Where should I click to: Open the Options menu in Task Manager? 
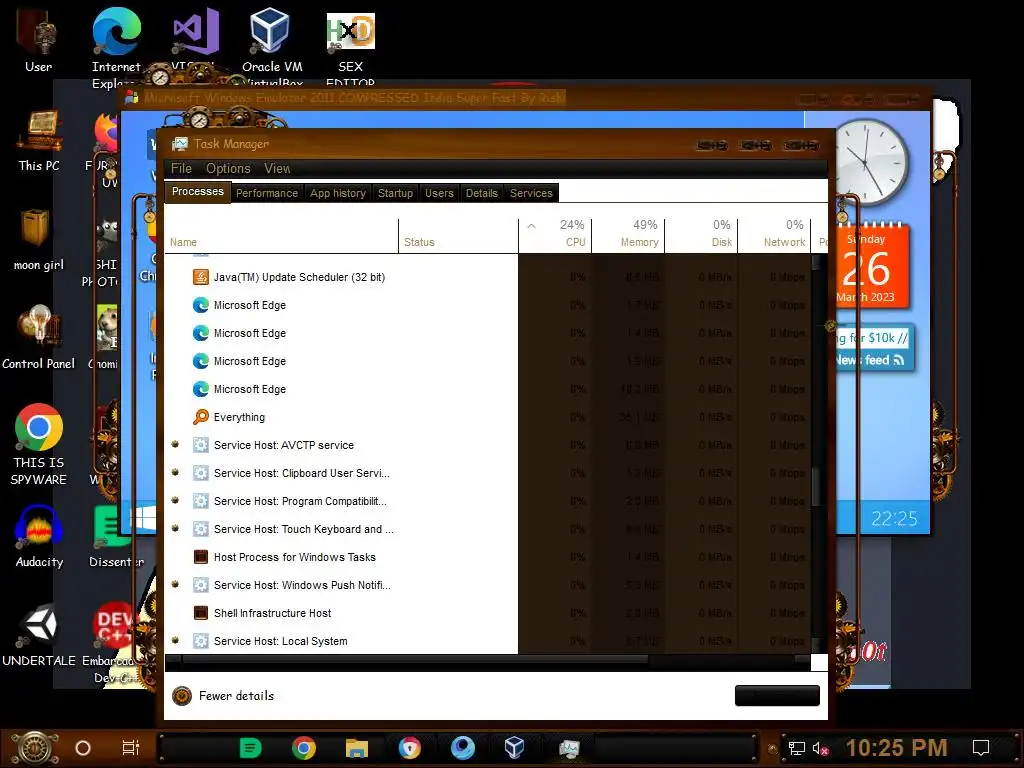(x=228, y=168)
